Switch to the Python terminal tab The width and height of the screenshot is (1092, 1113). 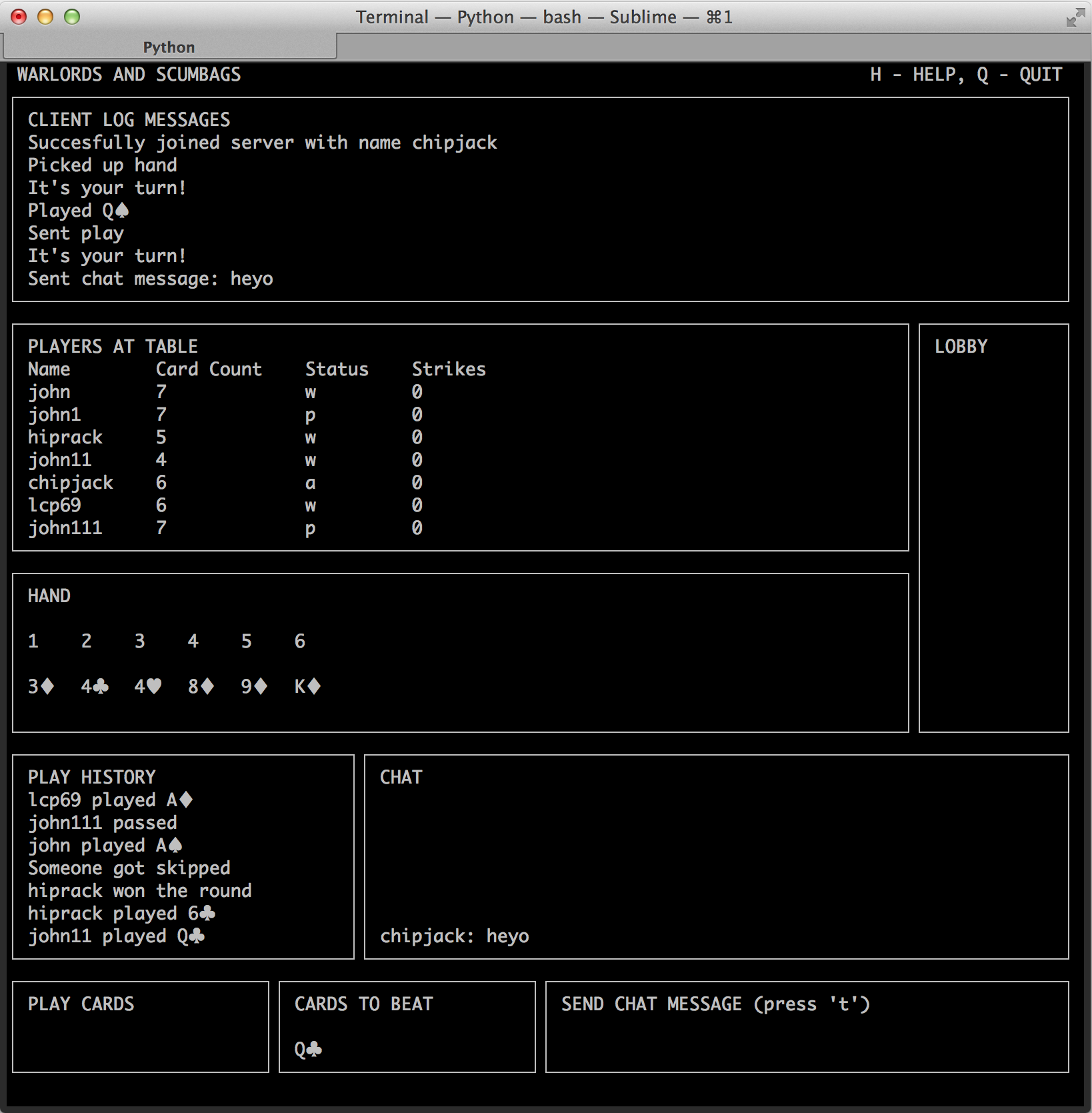(169, 47)
